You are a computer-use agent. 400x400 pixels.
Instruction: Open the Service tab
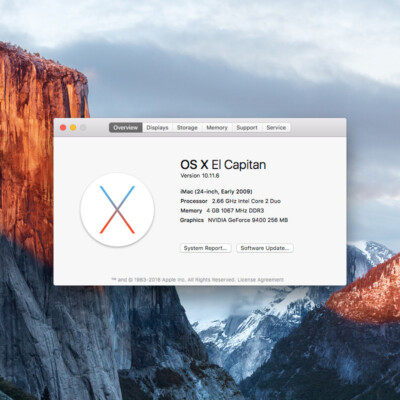[276, 128]
